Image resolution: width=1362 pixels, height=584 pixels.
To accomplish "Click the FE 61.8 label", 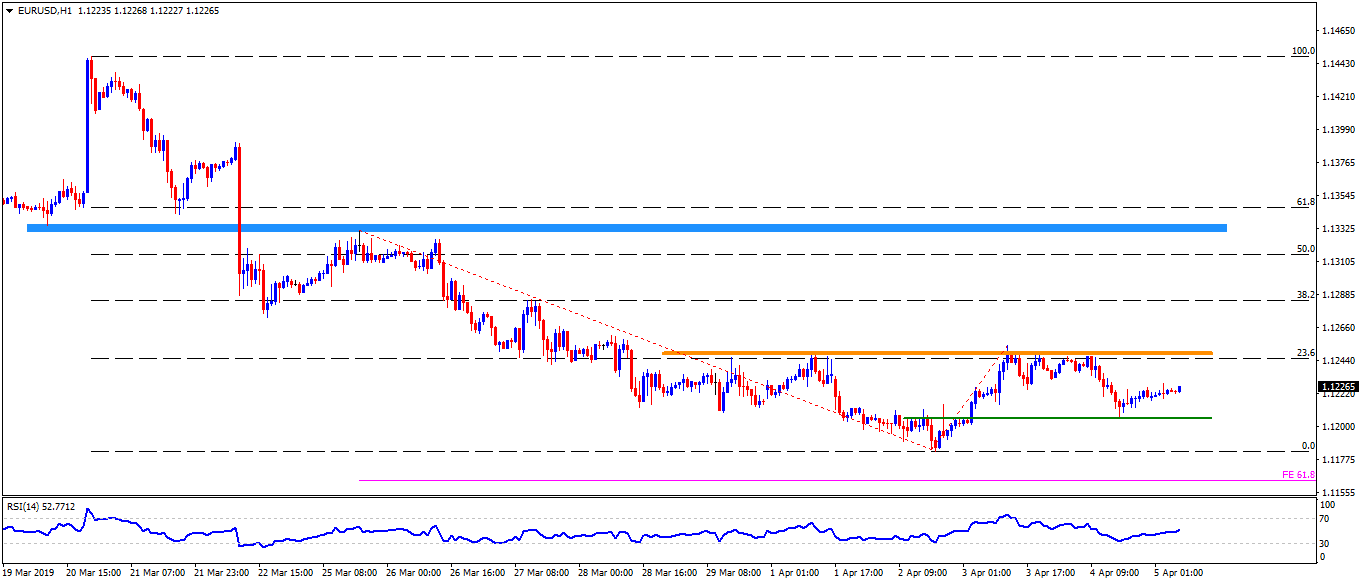I will (x=1297, y=475).
